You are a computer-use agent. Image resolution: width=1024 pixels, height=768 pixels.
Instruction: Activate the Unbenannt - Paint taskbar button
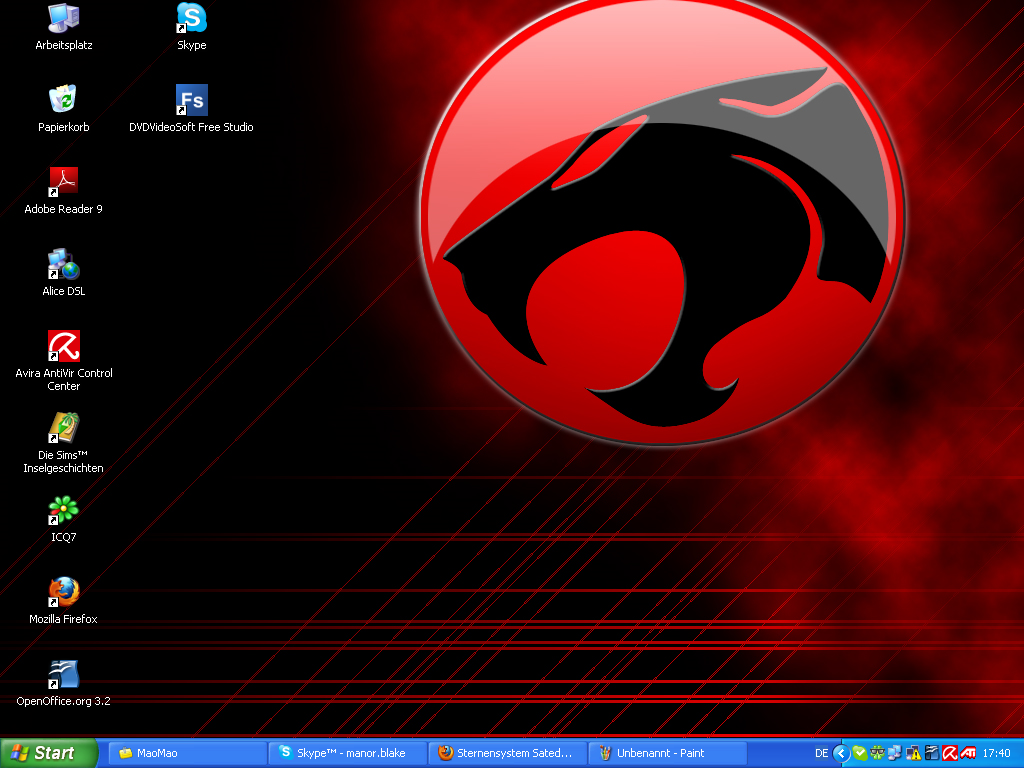[667, 753]
